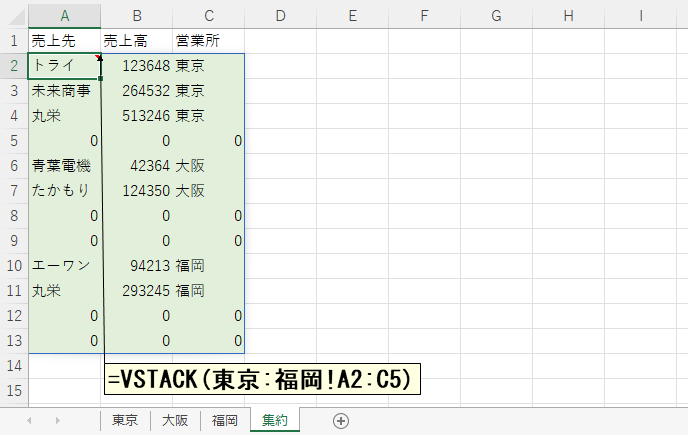Select column H header
688x436 pixels.
coord(569,16)
